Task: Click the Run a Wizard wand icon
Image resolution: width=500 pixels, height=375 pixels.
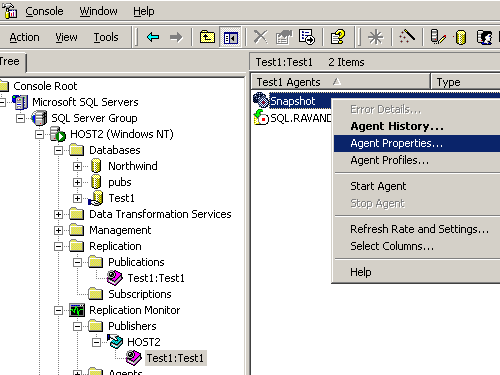Action: click(407, 37)
